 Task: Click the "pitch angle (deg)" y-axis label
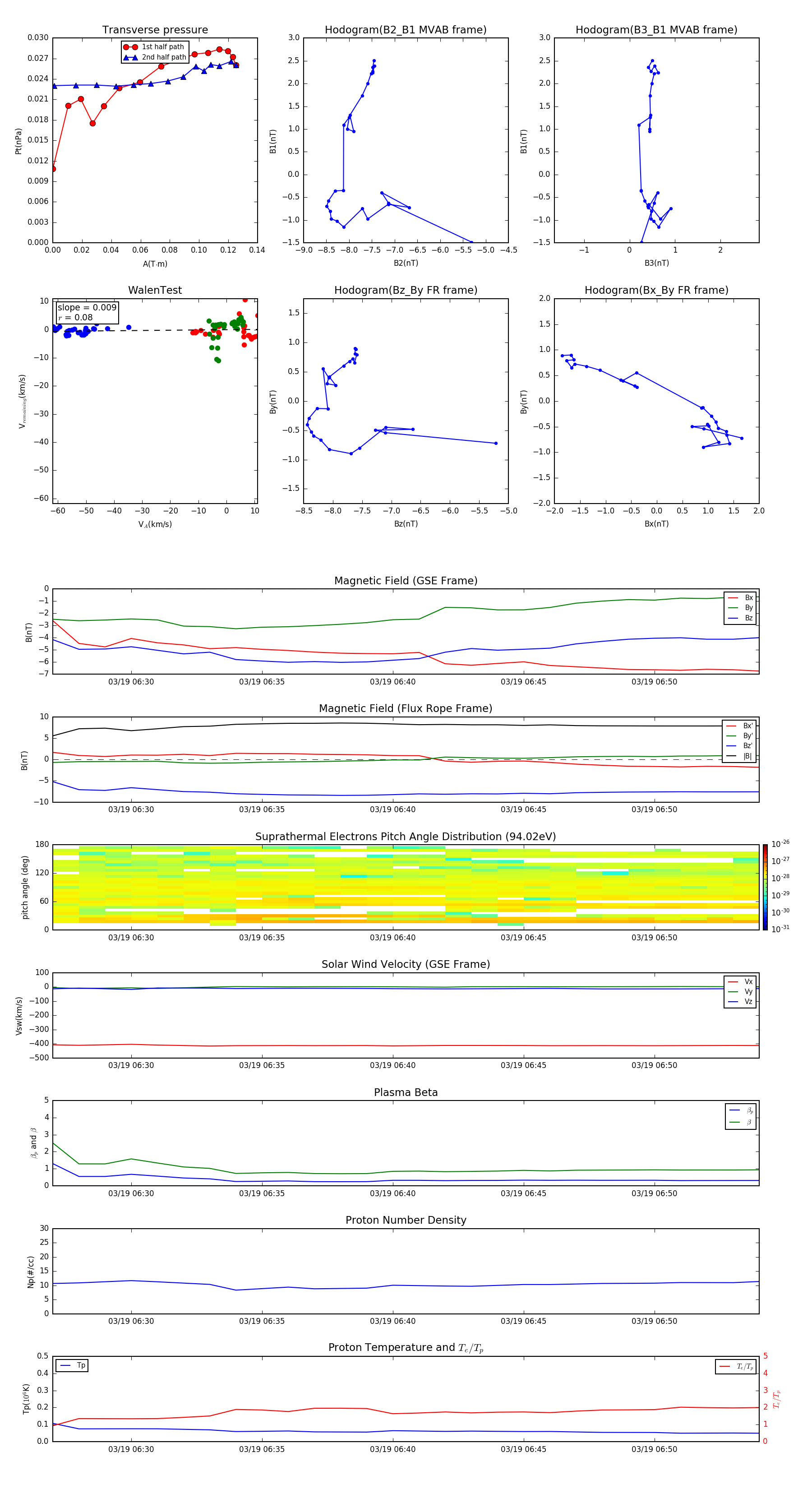click(x=25, y=887)
